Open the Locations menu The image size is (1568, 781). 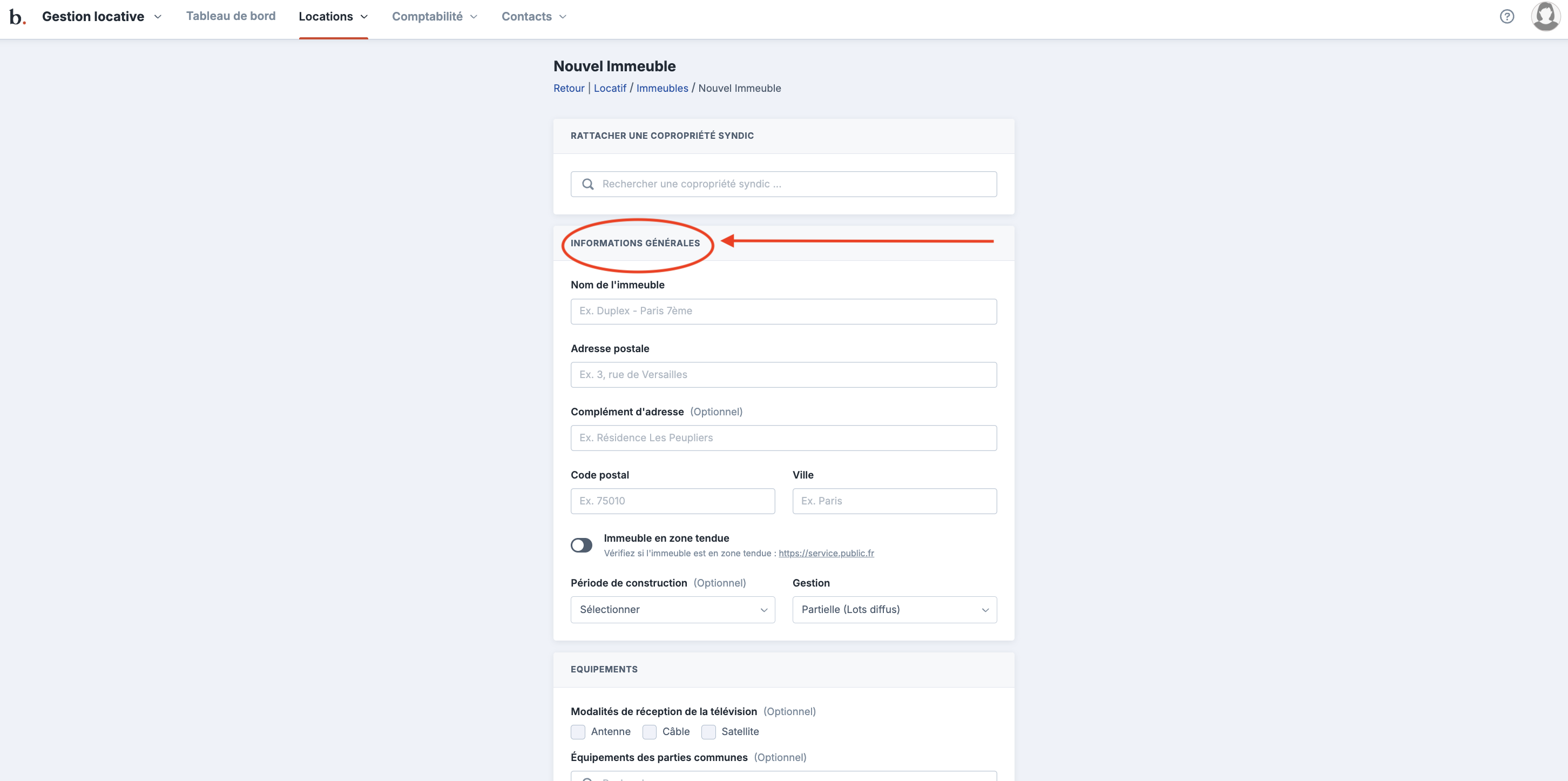(333, 16)
